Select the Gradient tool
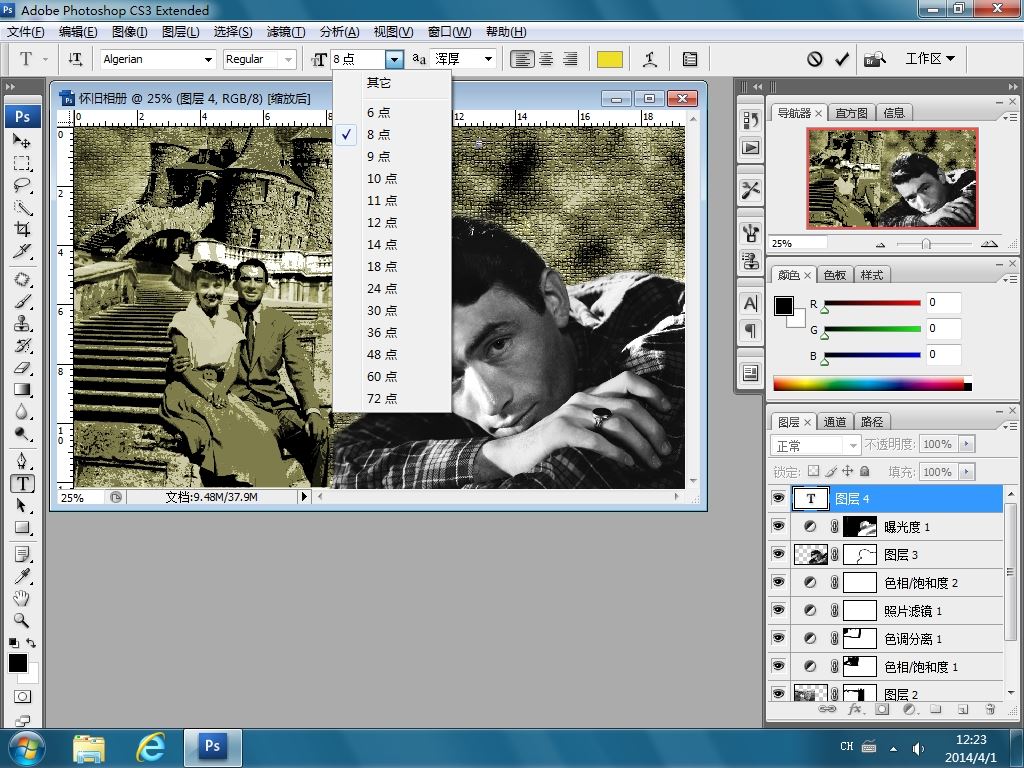This screenshot has width=1024, height=768. coord(22,390)
